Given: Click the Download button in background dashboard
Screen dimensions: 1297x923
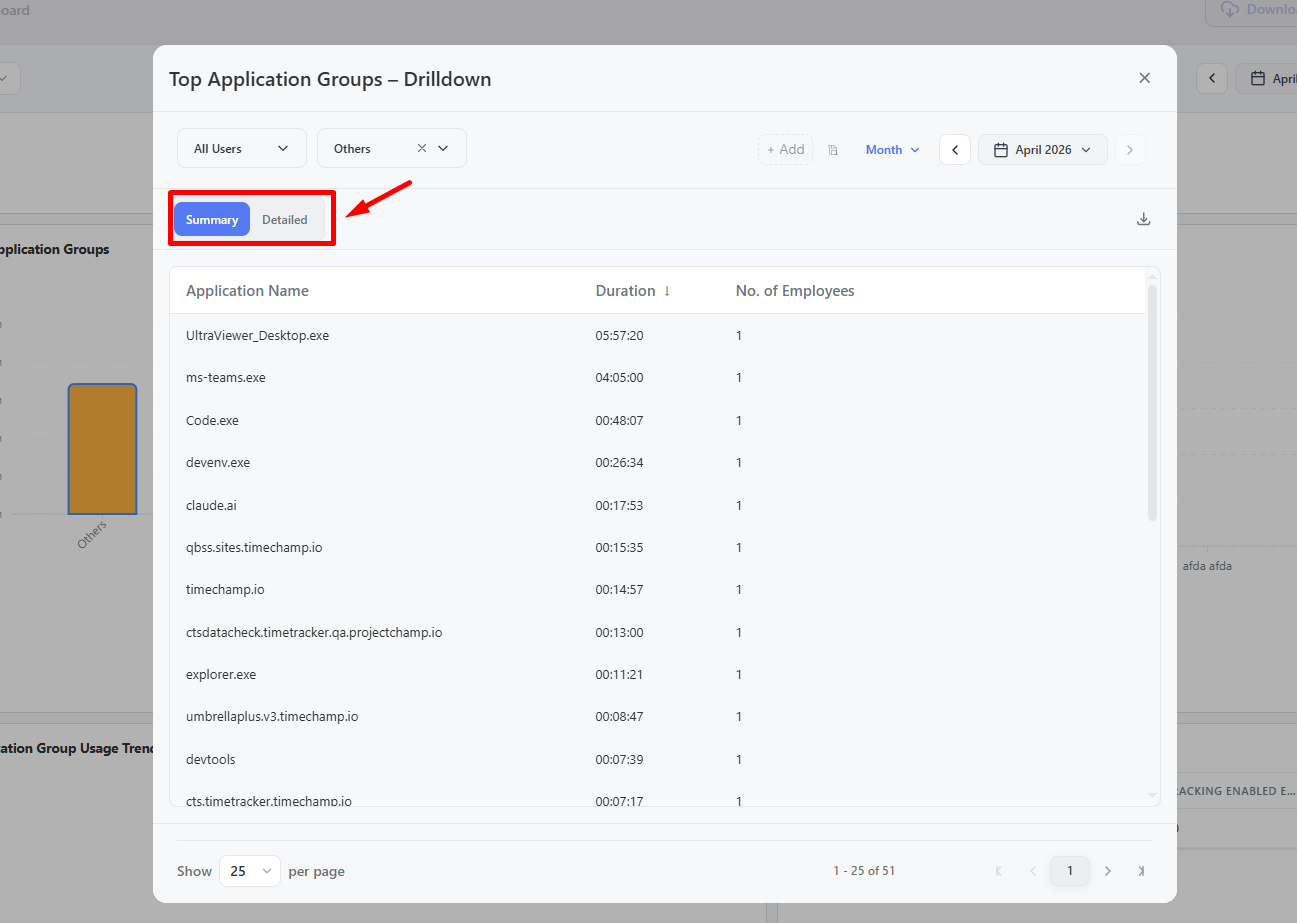Looking at the screenshot, I should pyautogui.click(x=1251, y=10).
